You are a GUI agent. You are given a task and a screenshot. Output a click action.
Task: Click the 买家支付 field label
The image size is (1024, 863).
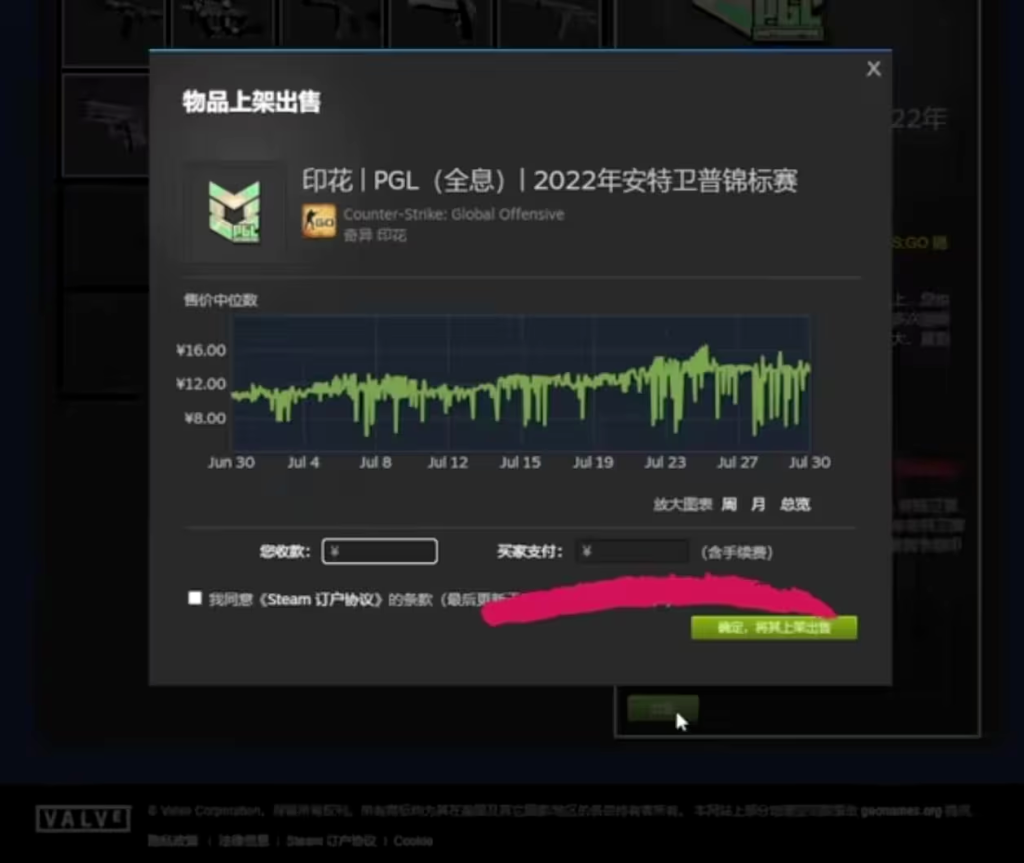(x=530, y=551)
